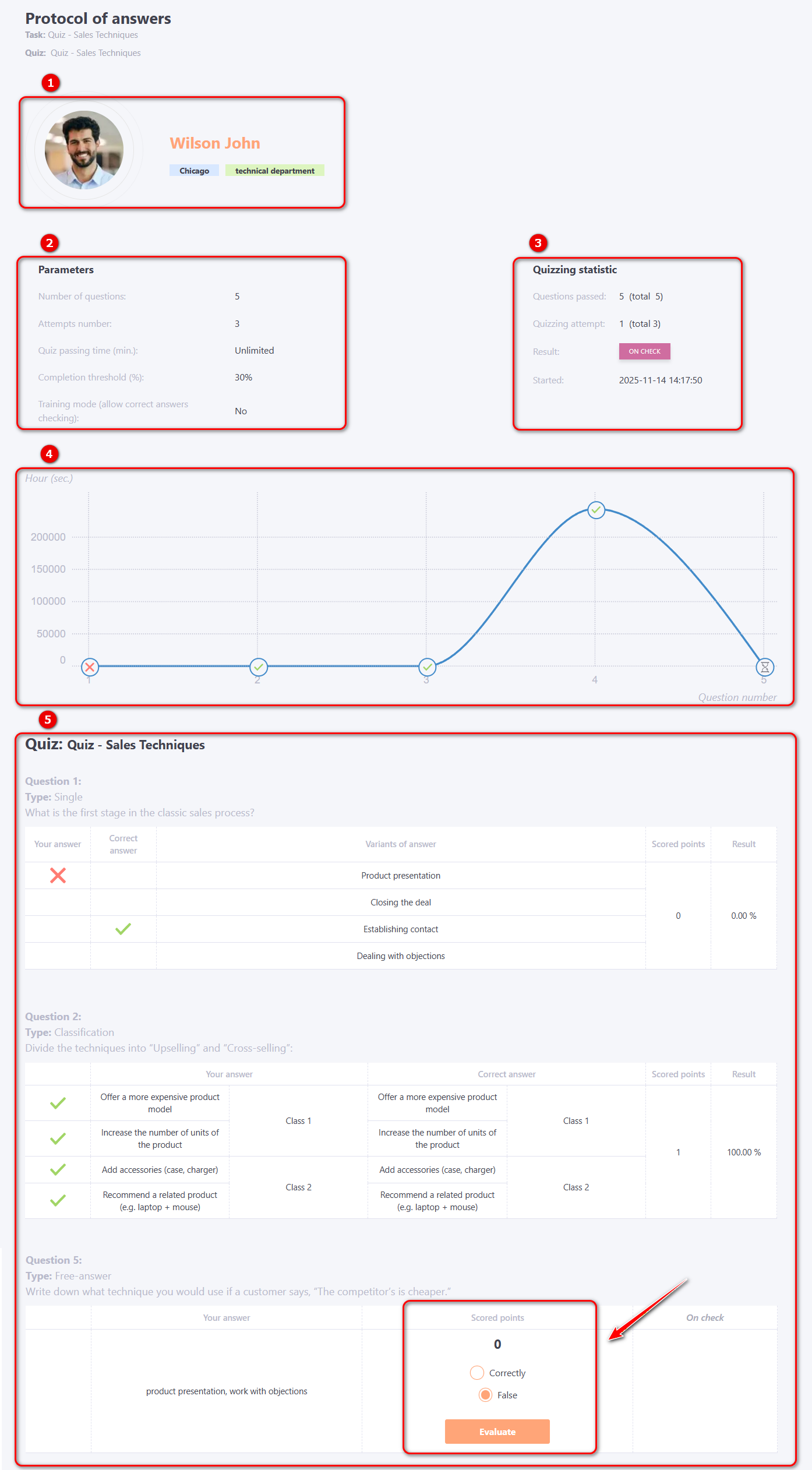Select the False radio button
The width and height of the screenshot is (812, 1470).
485,1395
